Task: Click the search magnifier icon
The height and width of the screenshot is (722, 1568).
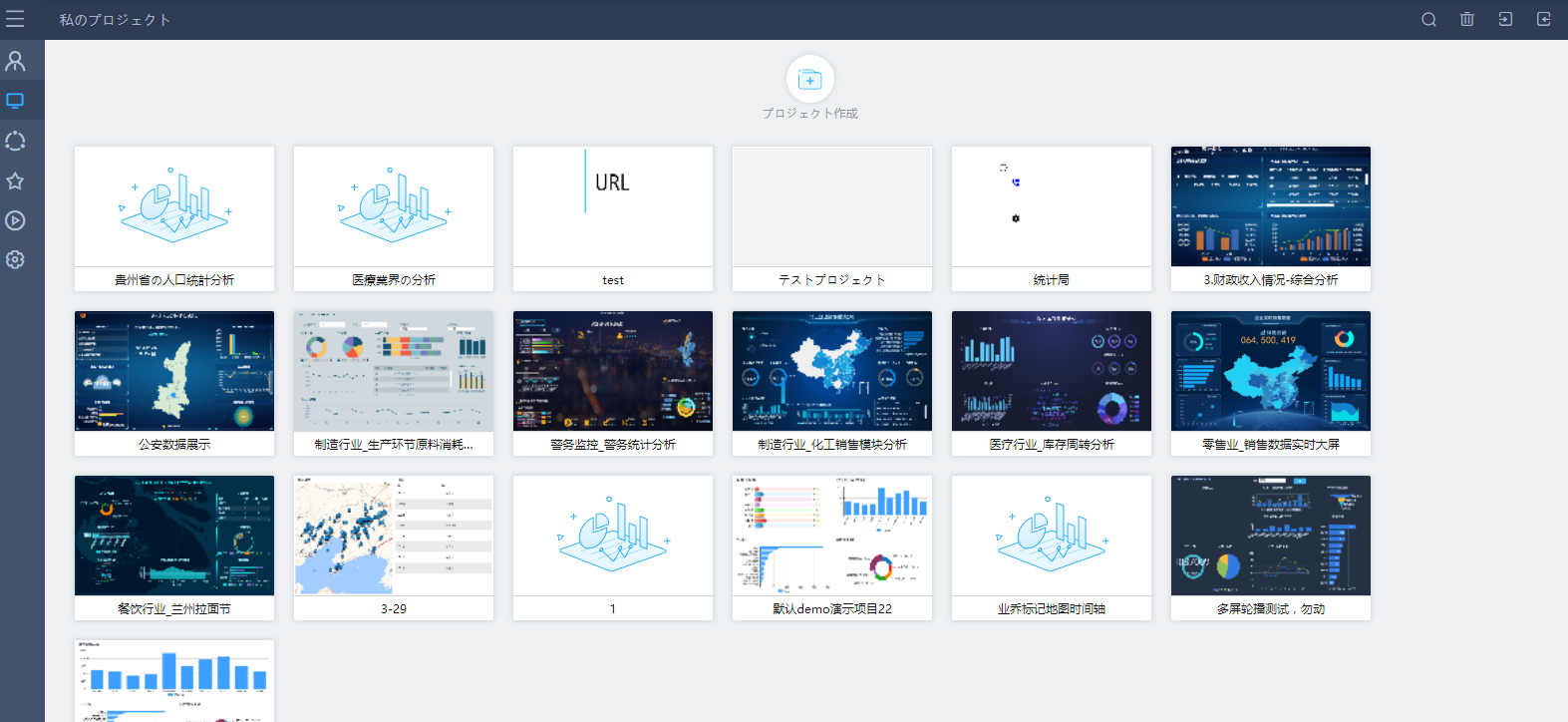Action: pos(1428,19)
